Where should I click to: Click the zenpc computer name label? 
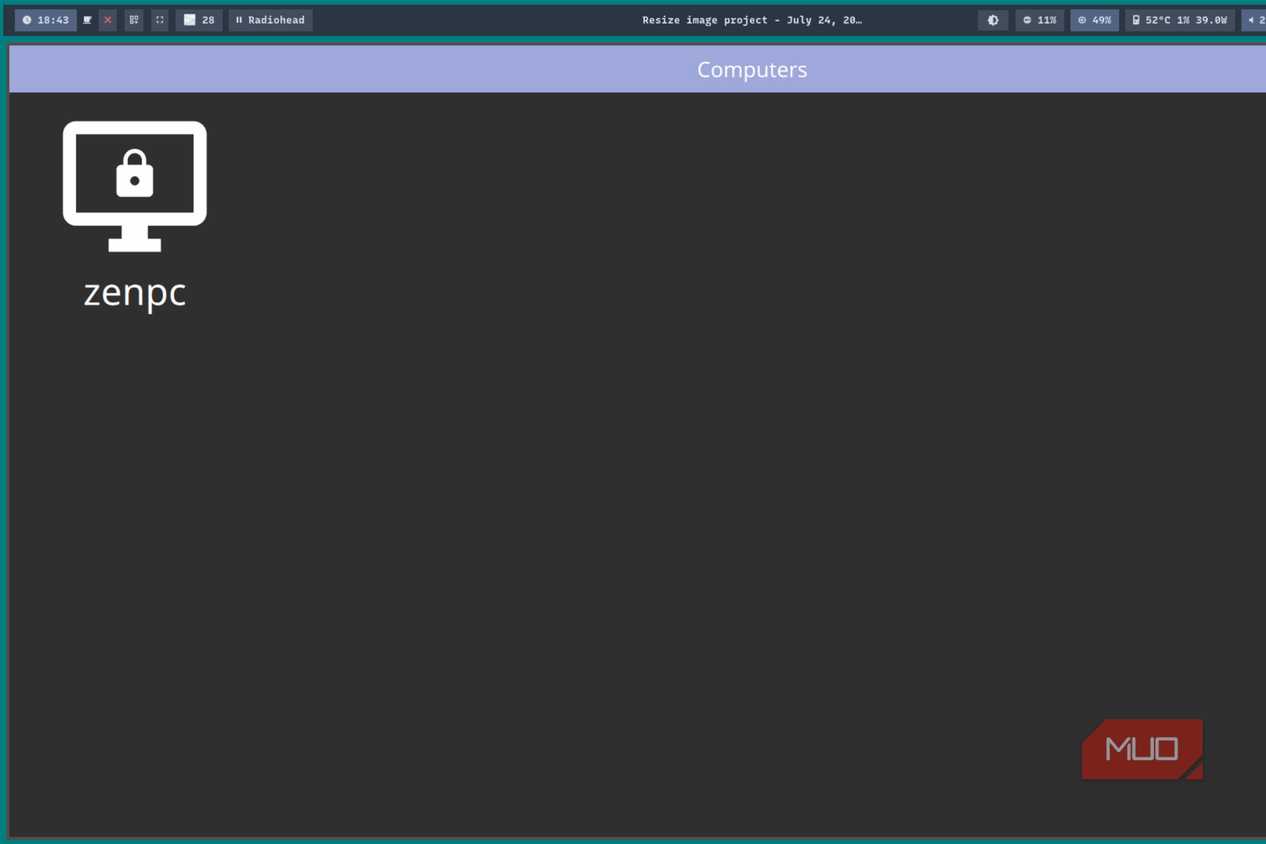(x=135, y=293)
